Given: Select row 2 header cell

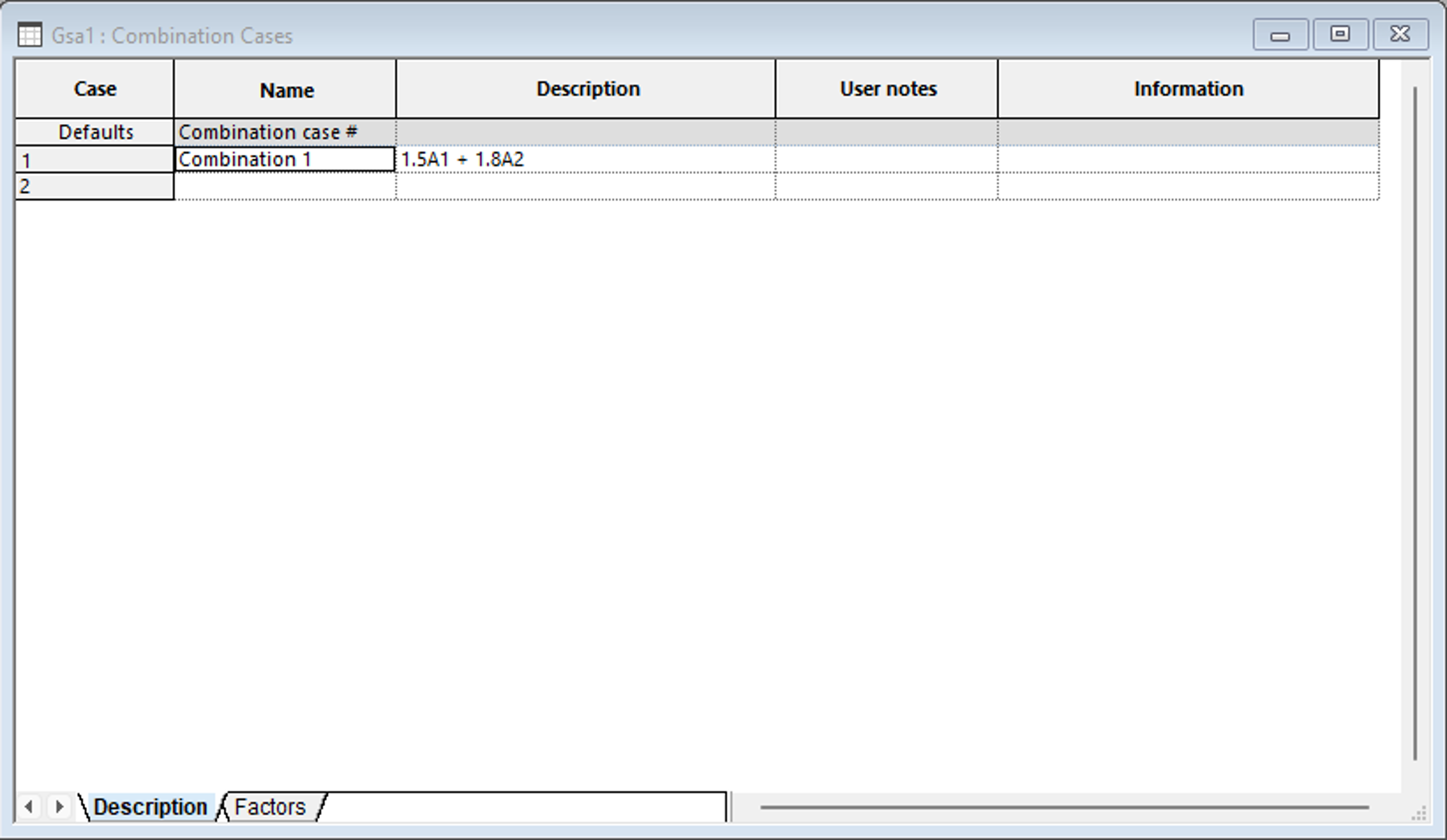Looking at the screenshot, I should (x=95, y=187).
